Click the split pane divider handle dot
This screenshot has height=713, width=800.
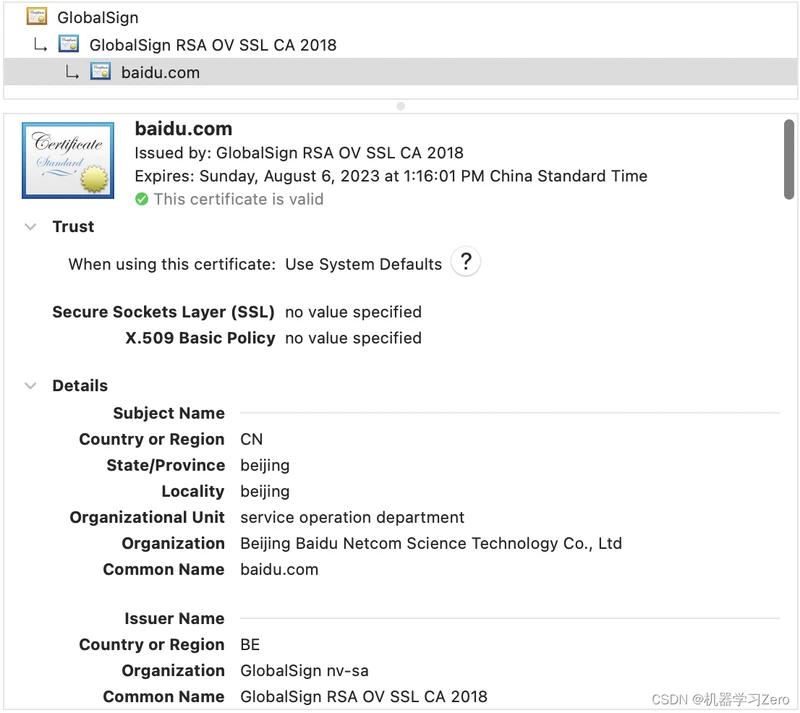(401, 106)
